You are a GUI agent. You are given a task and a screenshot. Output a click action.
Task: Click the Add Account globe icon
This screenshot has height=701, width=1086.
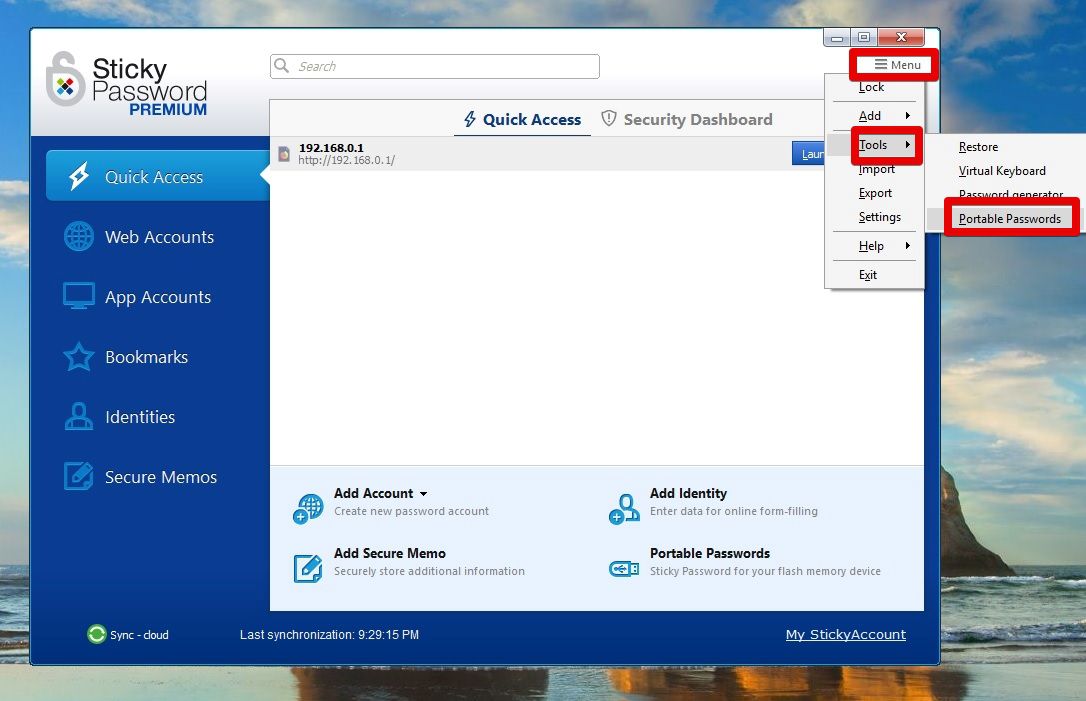coord(308,508)
